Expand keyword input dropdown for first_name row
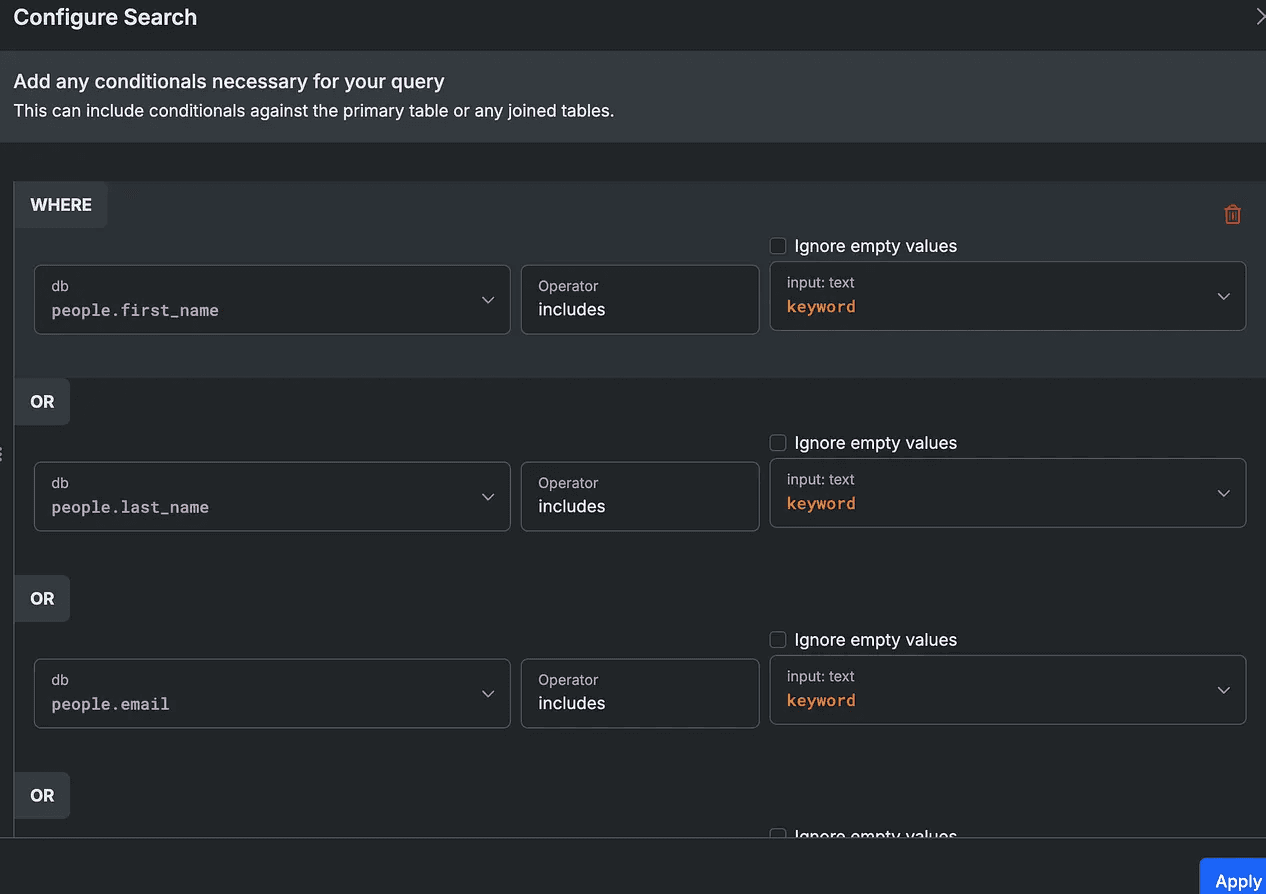Viewport: 1266px width, 894px height. coord(1007,296)
